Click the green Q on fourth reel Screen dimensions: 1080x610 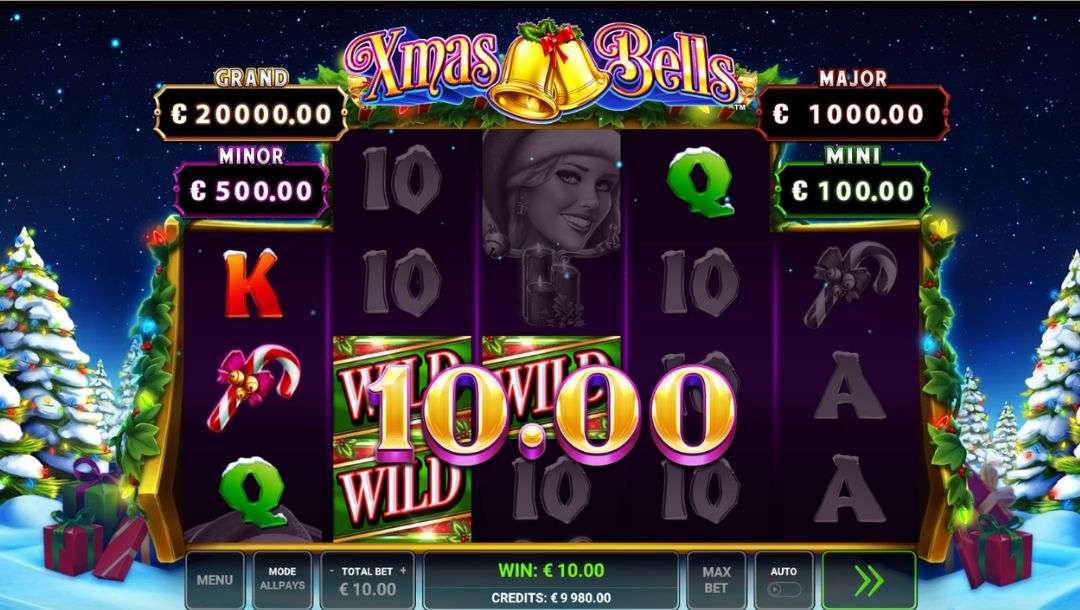(x=700, y=182)
